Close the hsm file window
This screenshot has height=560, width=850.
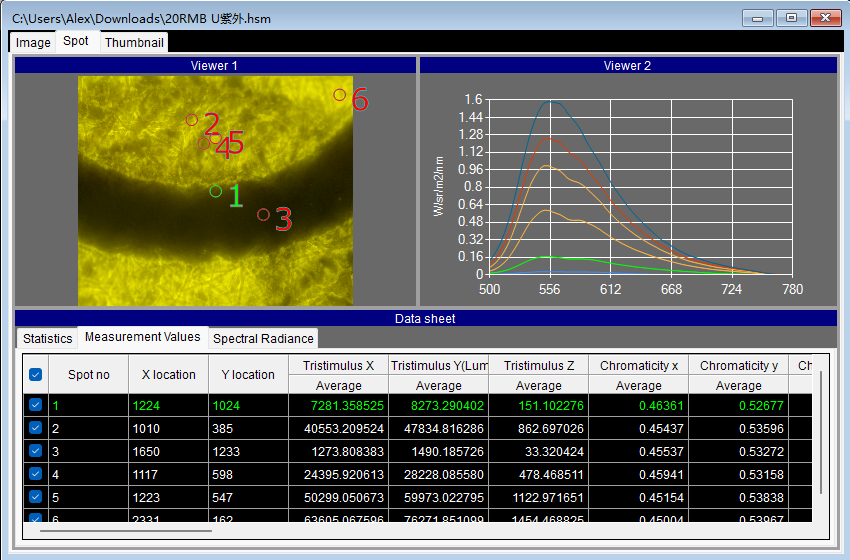point(825,18)
